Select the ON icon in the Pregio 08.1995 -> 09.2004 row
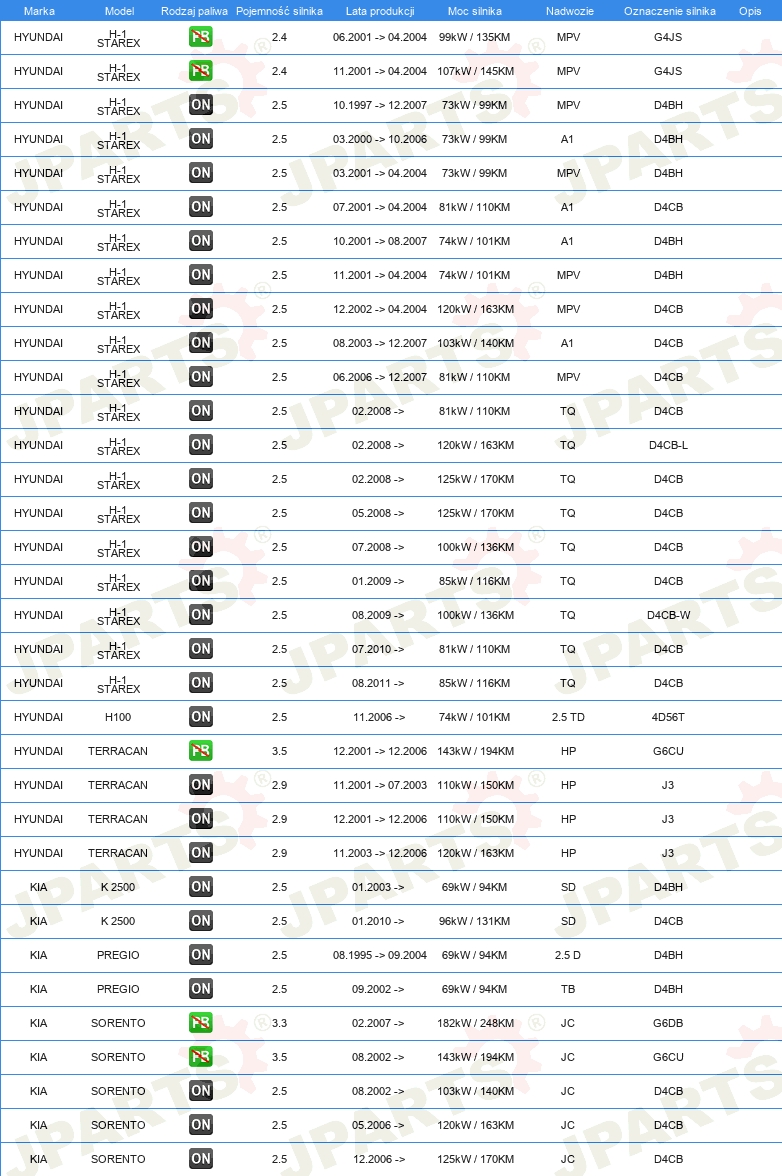Screen dimensions: 782x1176 point(200,955)
